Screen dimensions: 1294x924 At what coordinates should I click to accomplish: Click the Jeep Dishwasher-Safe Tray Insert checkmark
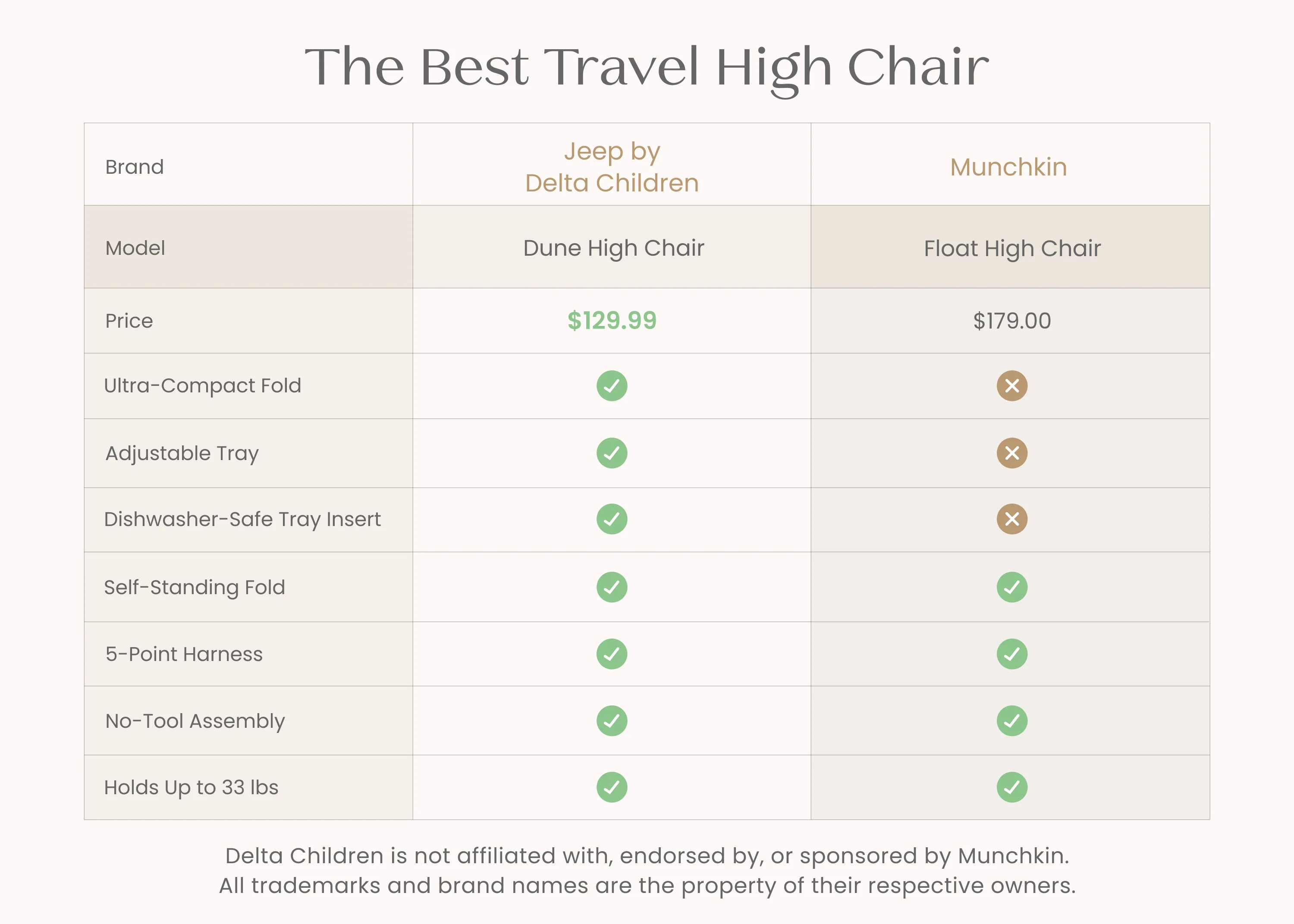pos(612,519)
